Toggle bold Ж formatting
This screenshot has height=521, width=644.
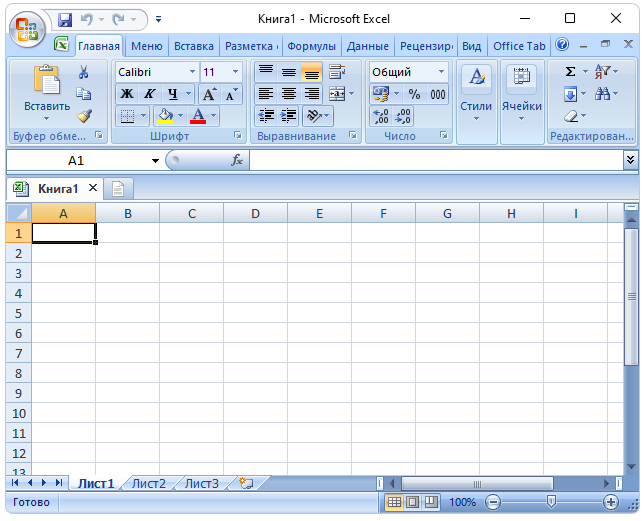127,94
